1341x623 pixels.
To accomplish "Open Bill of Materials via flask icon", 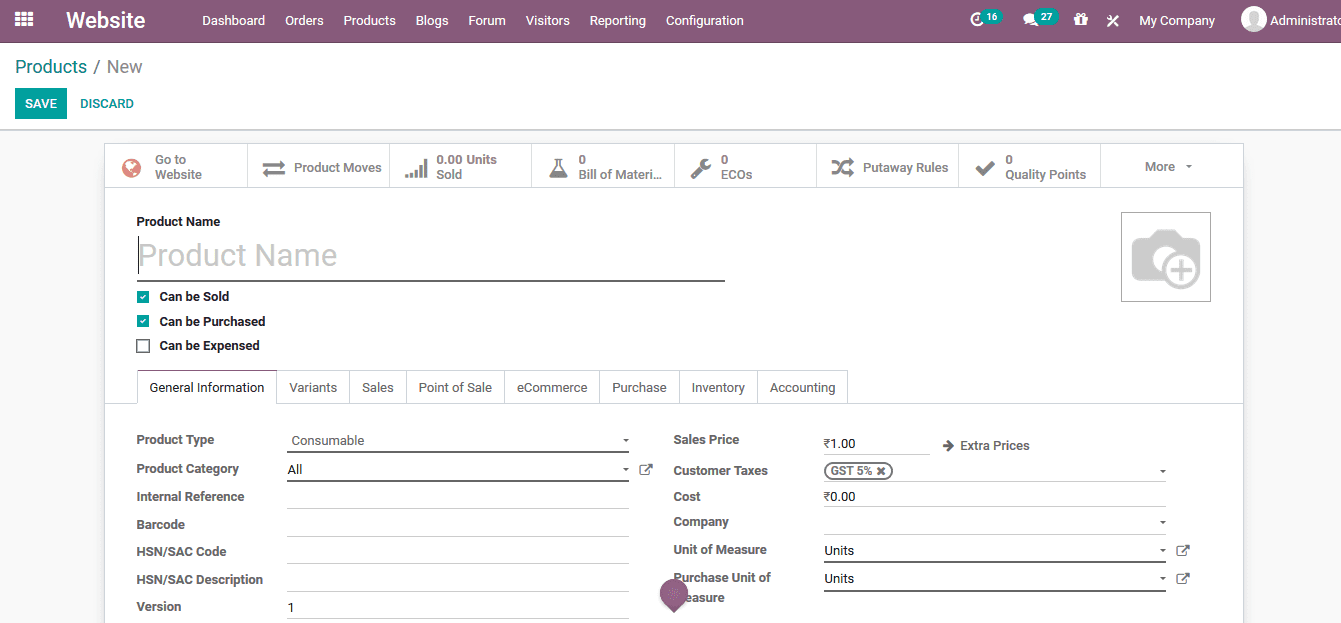I will 559,166.
